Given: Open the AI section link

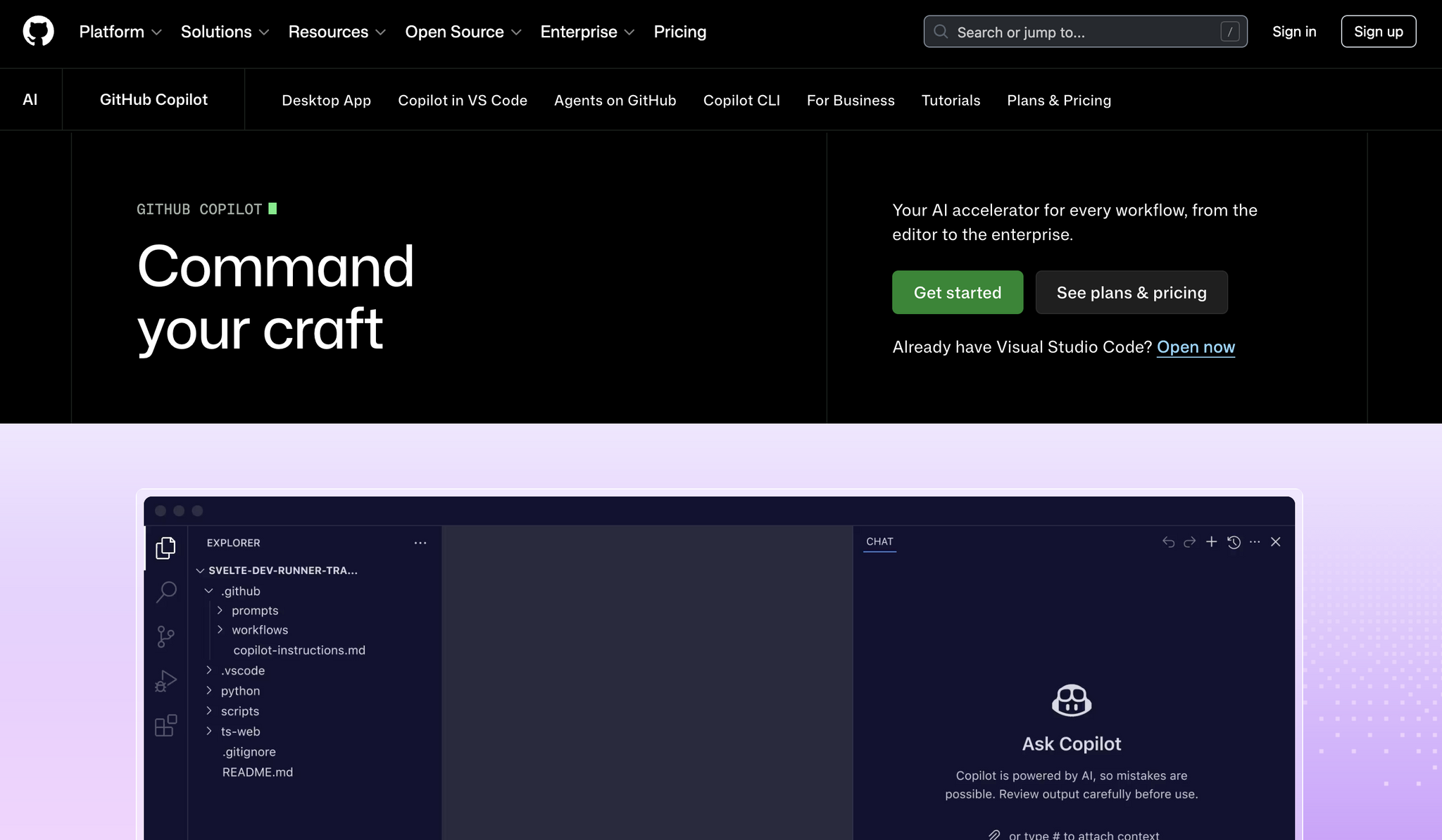Looking at the screenshot, I should tap(30, 99).
